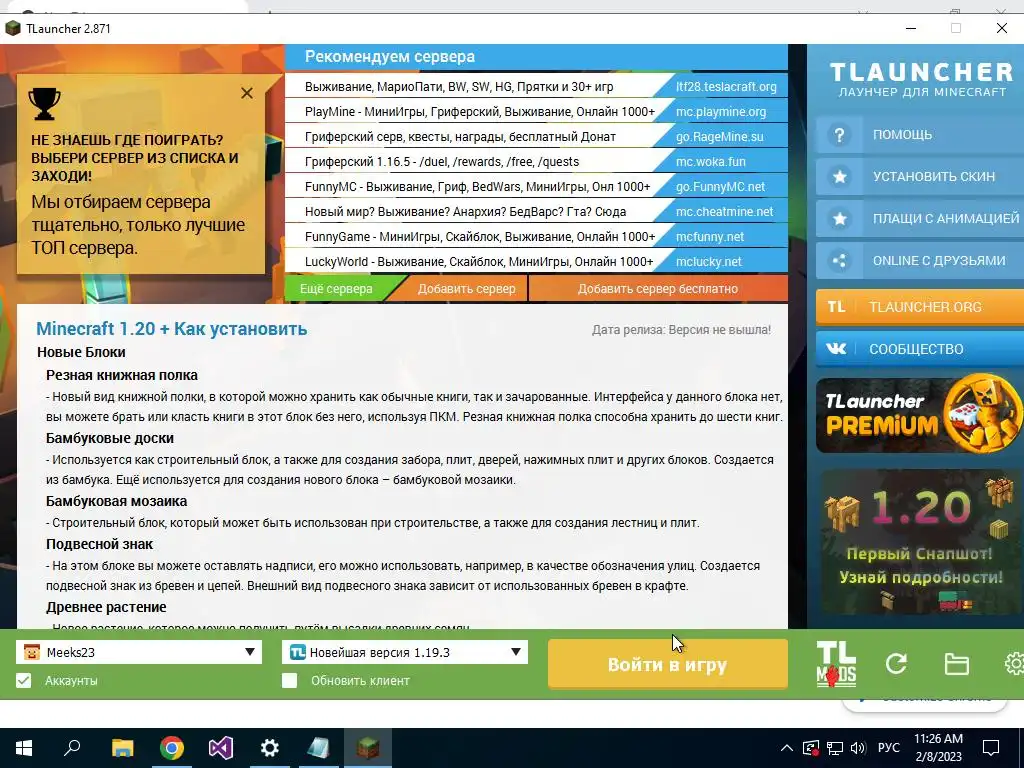Click FunnyGame server description row
This screenshot has width=1024, height=768.
tap(479, 236)
